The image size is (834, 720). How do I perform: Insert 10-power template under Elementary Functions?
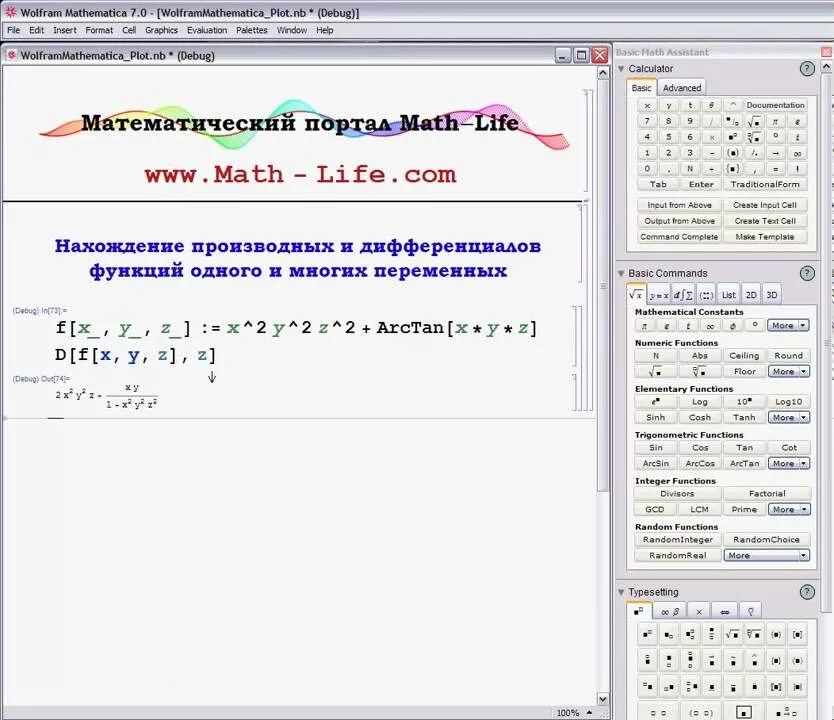coord(744,401)
